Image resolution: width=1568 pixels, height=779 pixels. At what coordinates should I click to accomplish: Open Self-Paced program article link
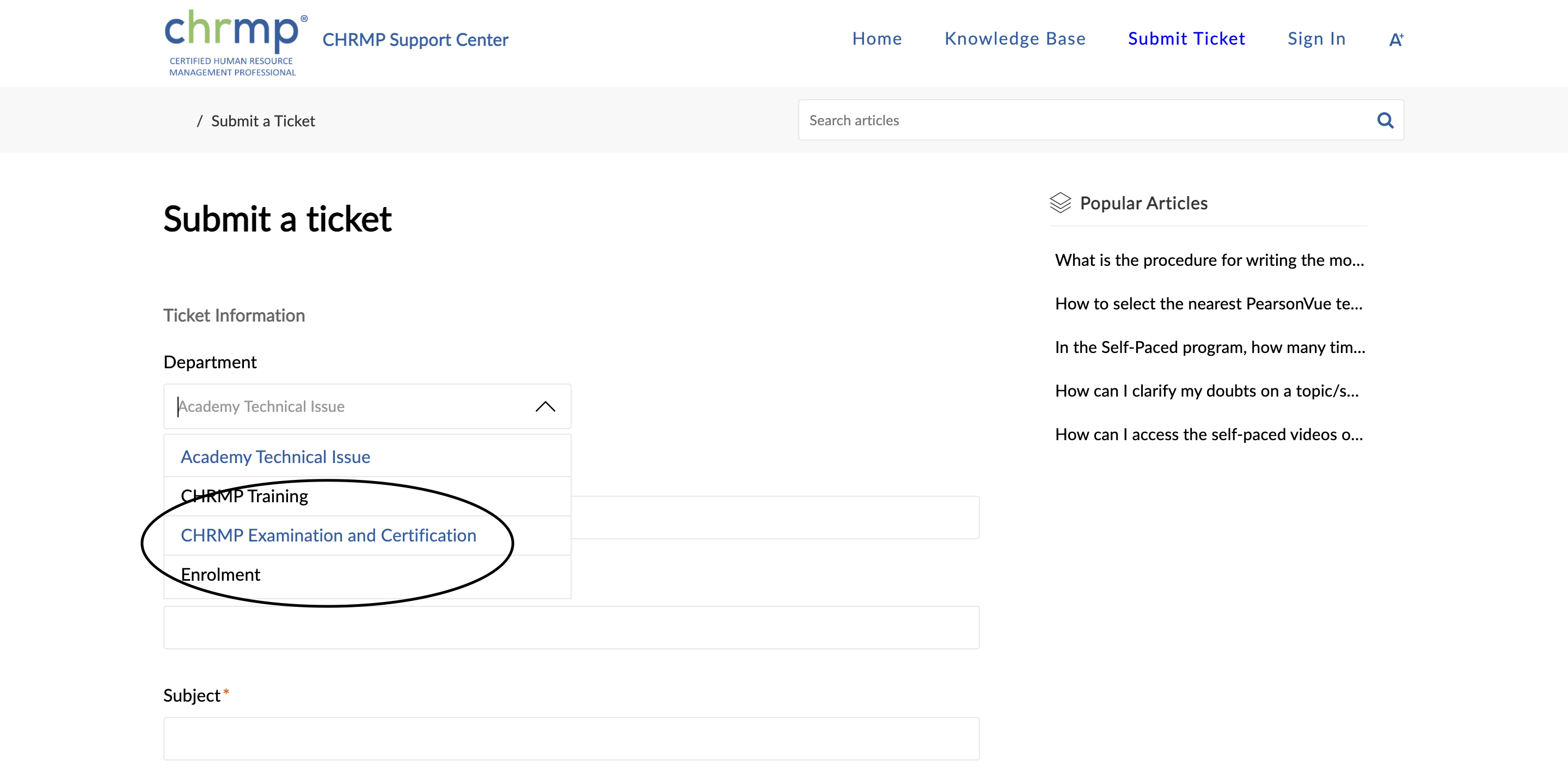(x=1209, y=347)
